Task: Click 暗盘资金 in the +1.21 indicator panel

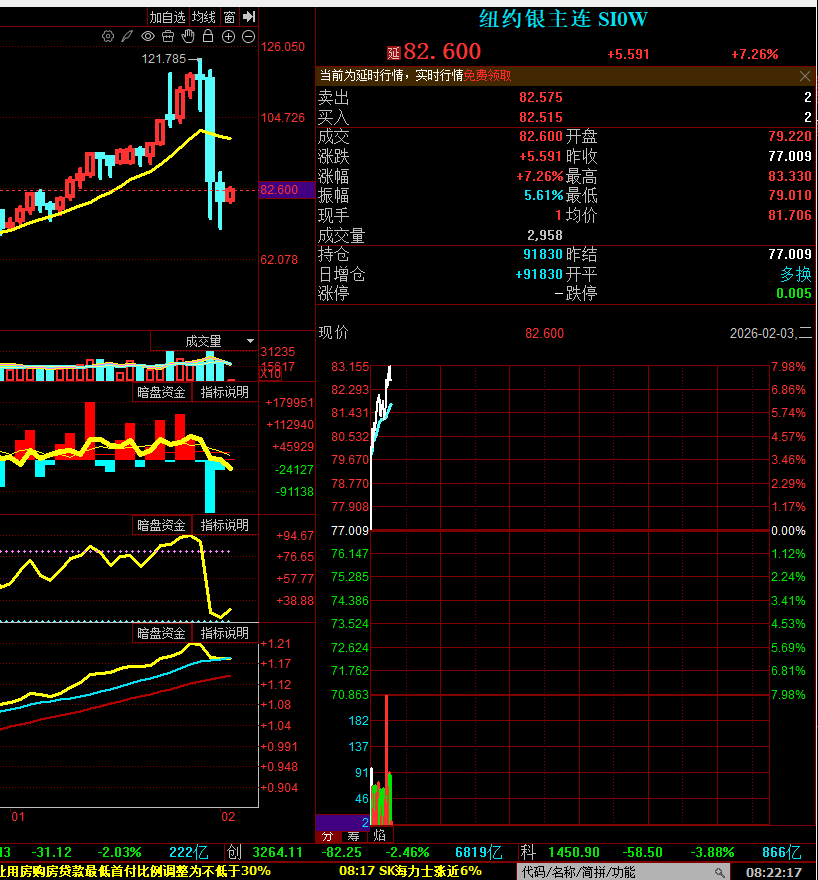Action: [x=162, y=633]
